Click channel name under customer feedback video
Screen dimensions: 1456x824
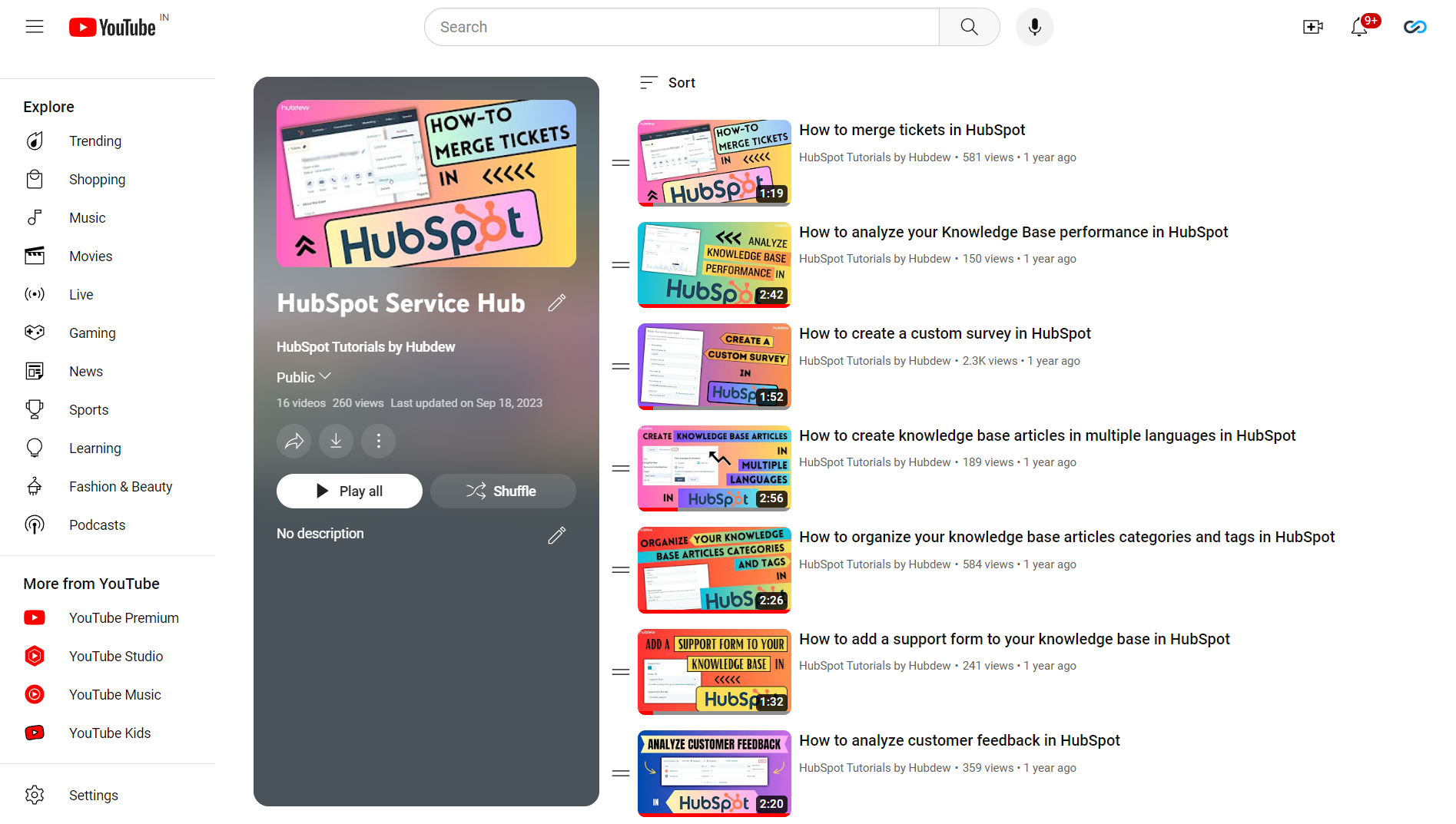click(875, 768)
